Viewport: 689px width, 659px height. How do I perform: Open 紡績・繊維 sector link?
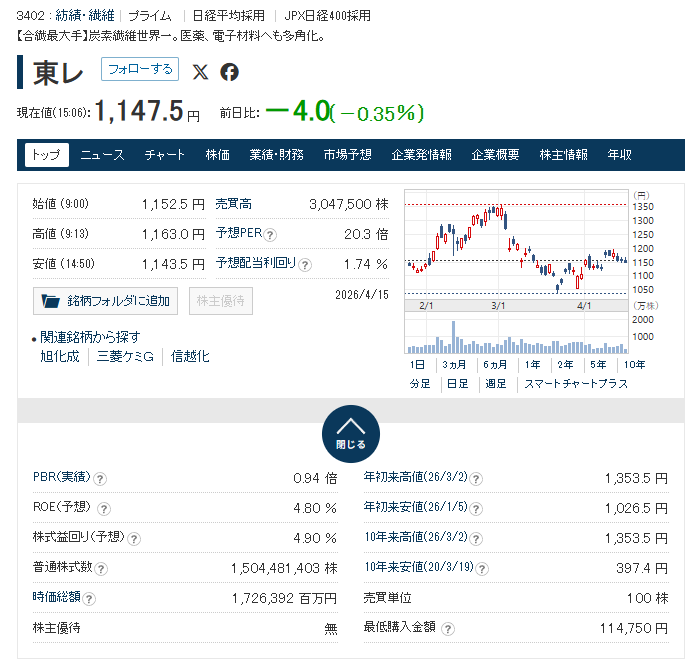(x=85, y=16)
